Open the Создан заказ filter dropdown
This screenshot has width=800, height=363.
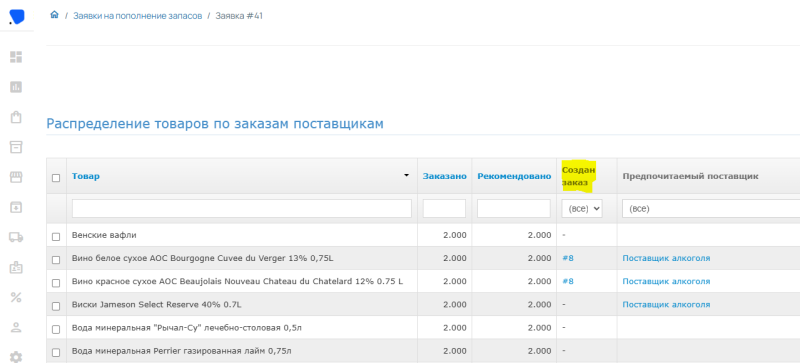click(x=582, y=208)
